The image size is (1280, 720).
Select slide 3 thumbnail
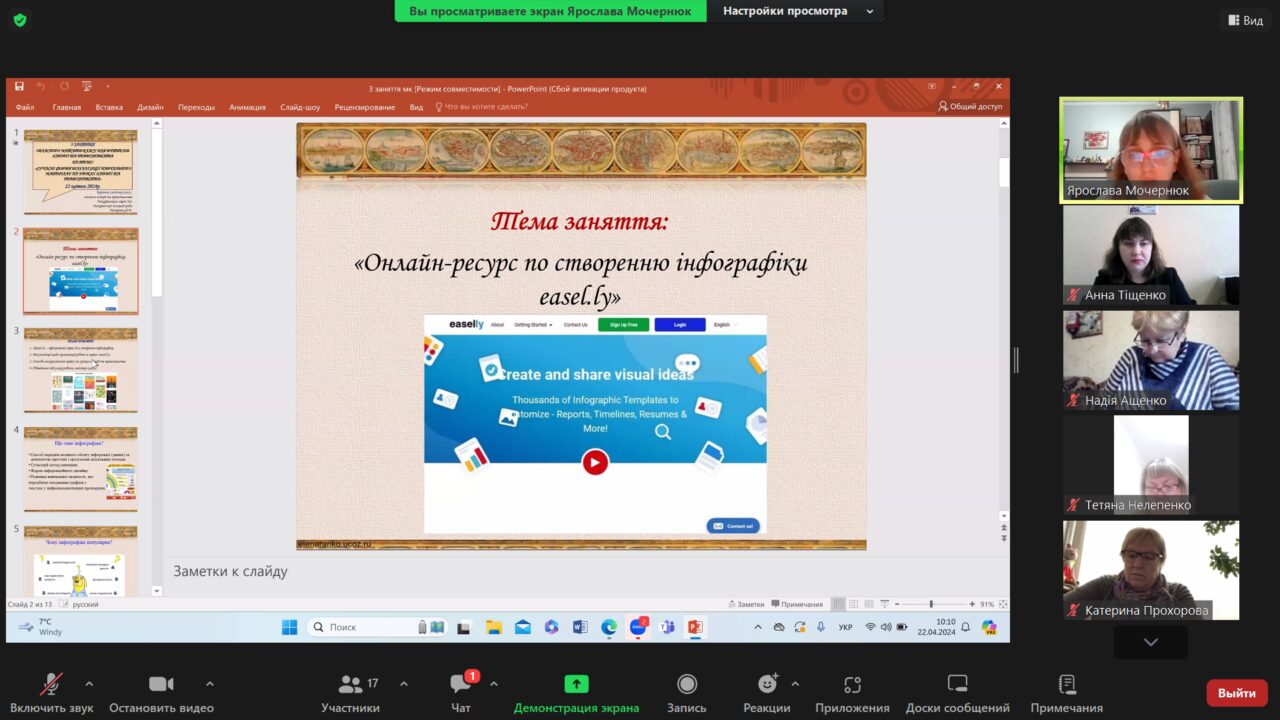coord(81,369)
